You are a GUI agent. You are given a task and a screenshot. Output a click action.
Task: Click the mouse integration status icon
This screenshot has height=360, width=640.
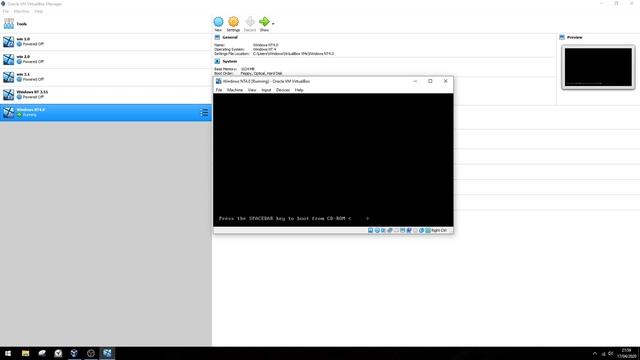428,231
